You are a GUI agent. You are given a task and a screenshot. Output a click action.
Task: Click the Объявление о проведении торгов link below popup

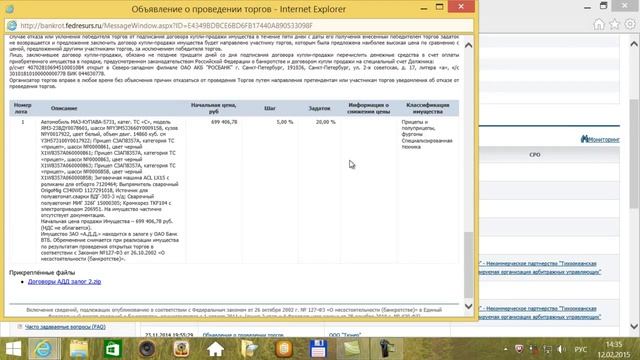[243, 335]
